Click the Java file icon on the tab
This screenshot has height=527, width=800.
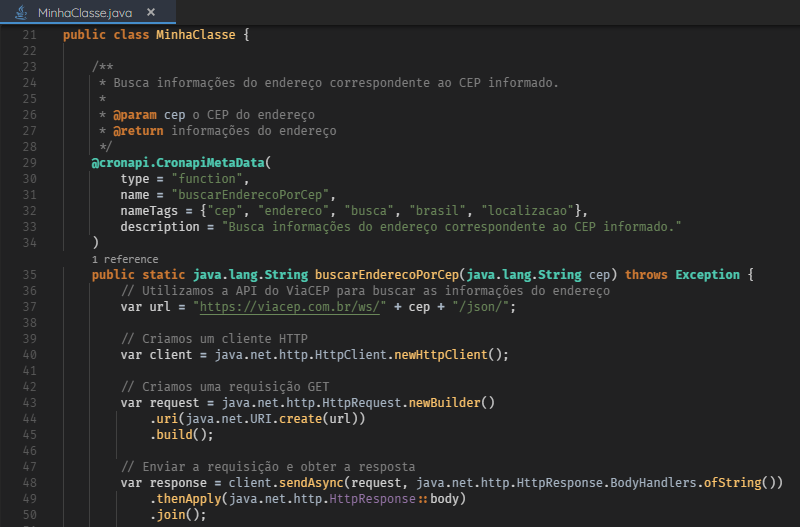tap(21, 12)
